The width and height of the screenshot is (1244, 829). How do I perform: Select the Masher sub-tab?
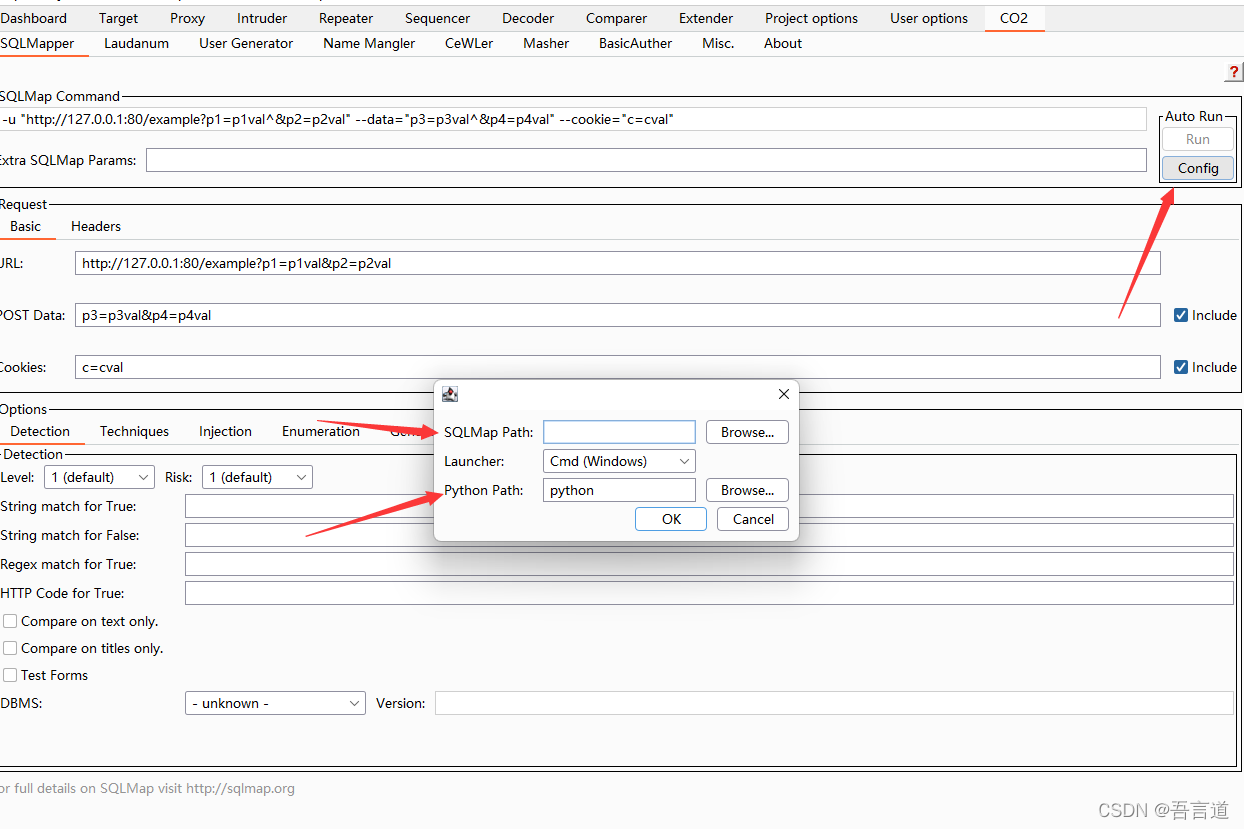point(546,43)
